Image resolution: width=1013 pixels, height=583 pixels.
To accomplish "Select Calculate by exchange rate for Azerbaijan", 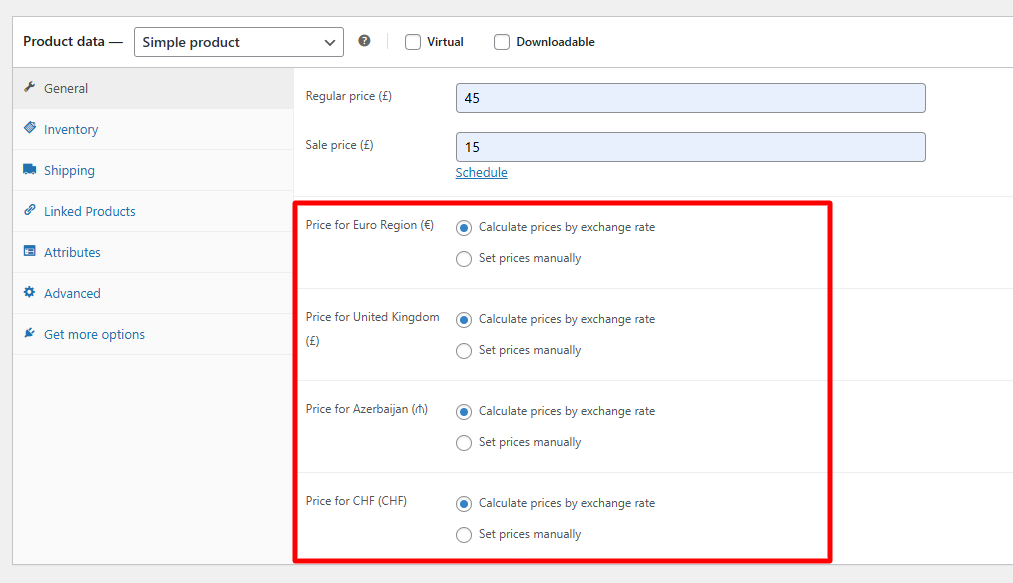I will (x=464, y=411).
